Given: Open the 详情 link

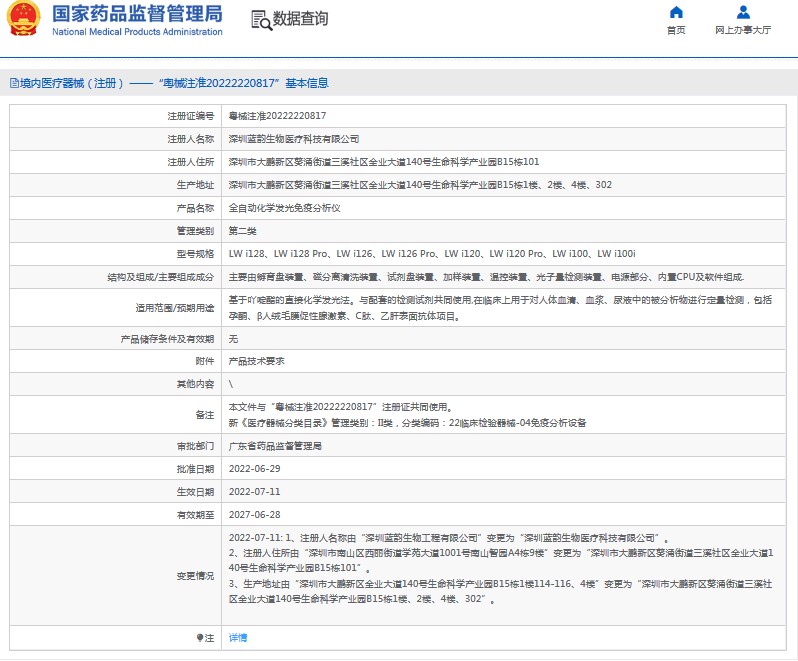Looking at the screenshot, I should pos(238,638).
